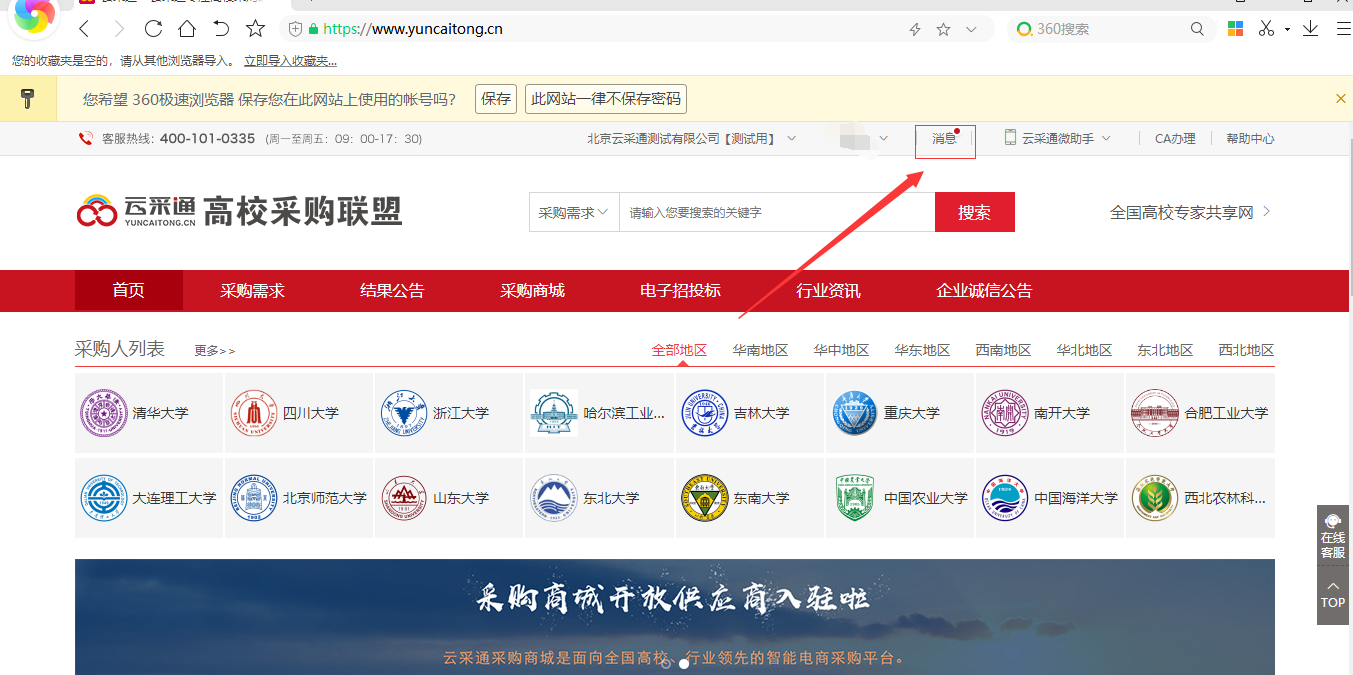Image resolution: width=1353 pixels, height=675 pixels.
Task: Click 立即导入收藏夹 link
Action: [291, 61]
